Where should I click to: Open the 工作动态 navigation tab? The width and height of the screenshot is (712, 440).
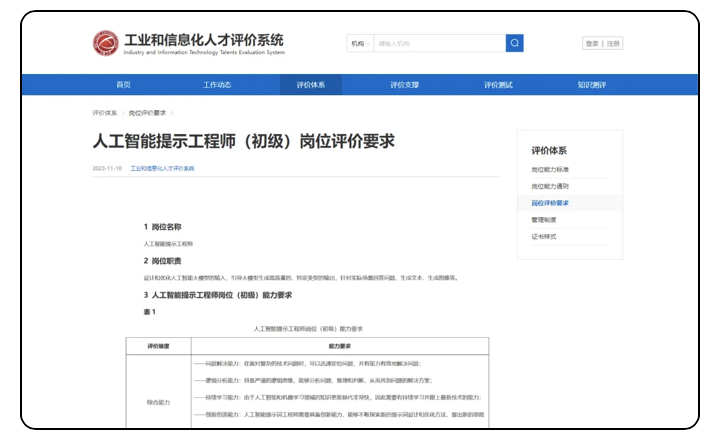(217, 85)
